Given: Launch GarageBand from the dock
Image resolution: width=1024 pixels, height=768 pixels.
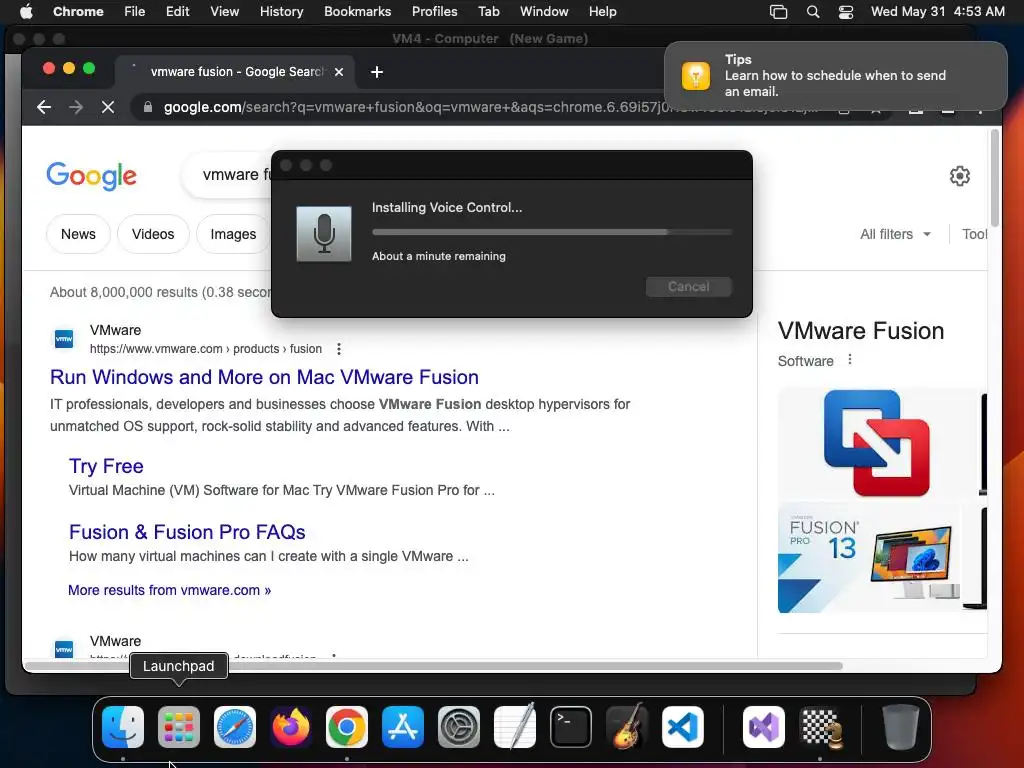Looking at the screenshot, I should [x=627, y=727].
